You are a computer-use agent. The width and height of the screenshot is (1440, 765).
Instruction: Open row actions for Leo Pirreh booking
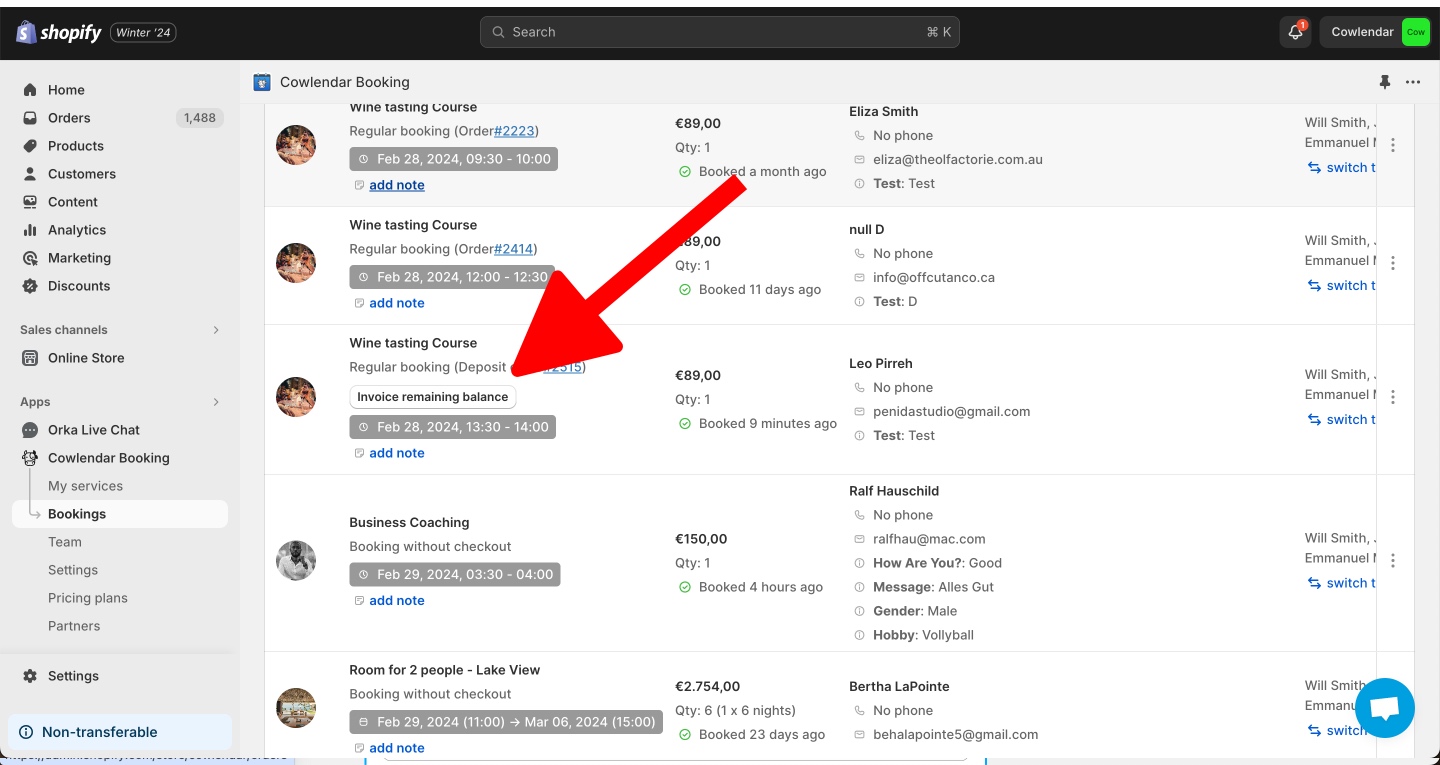tap(1392, 397)
